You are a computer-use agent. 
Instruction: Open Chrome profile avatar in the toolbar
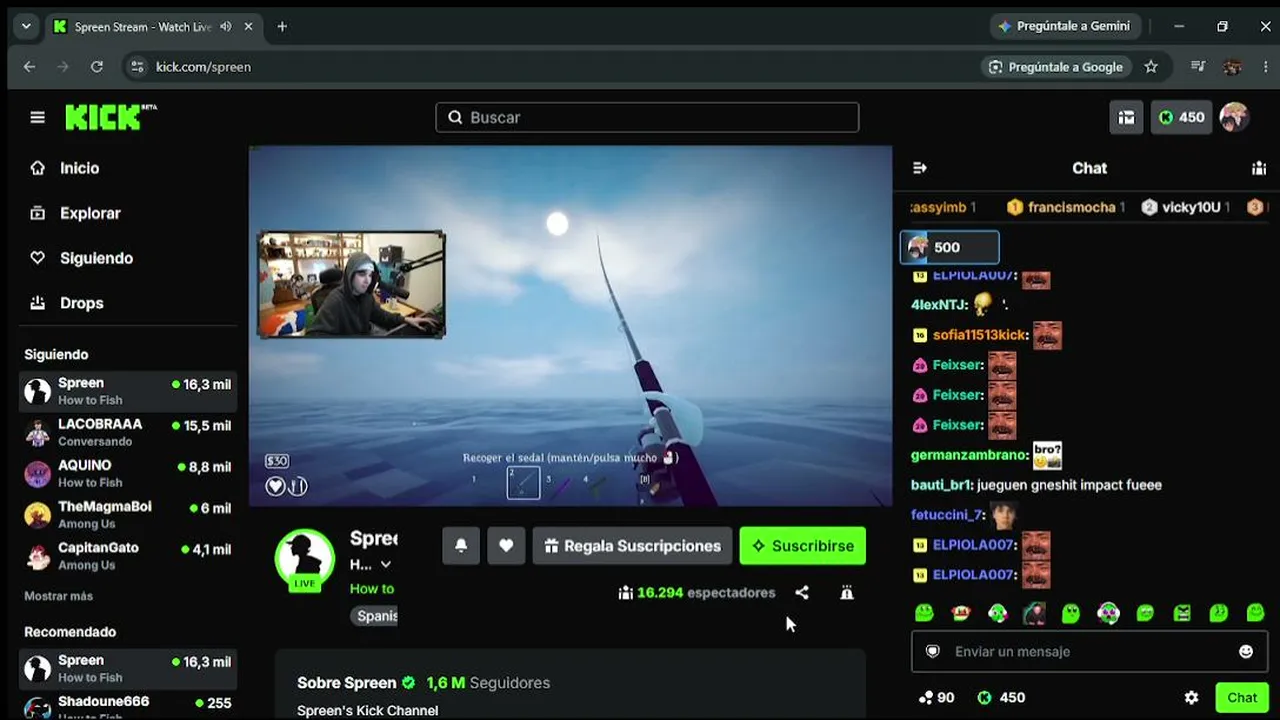1232,67
